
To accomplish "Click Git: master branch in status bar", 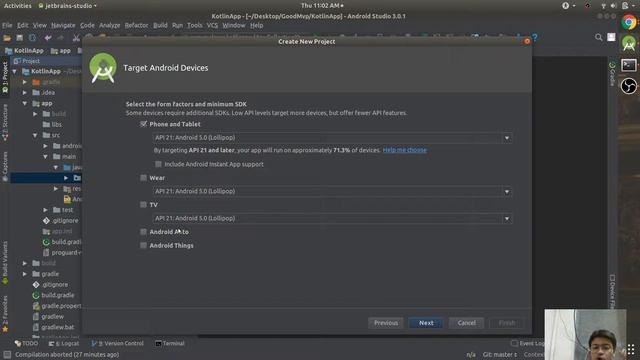I will (500, 355).
